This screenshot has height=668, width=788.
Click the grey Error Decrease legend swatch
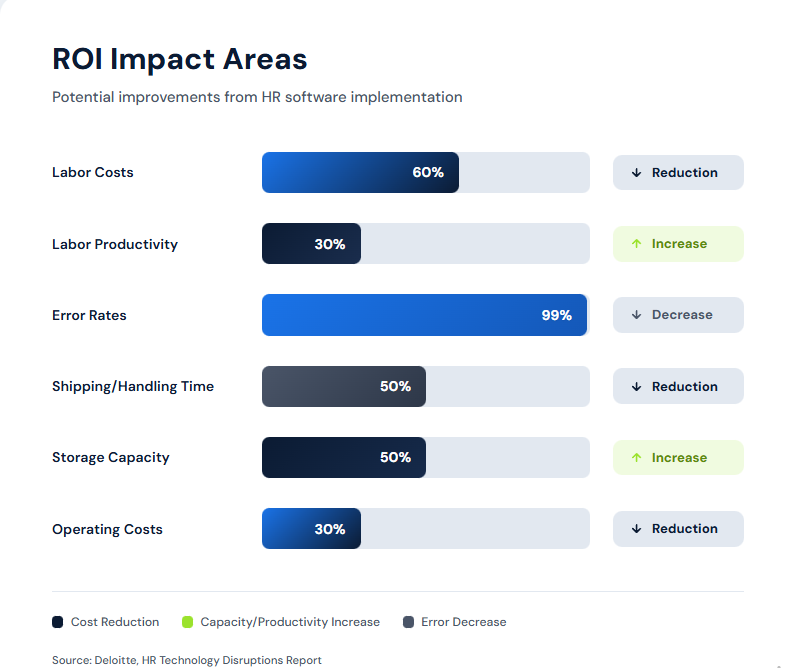click(x=408, y=622)
